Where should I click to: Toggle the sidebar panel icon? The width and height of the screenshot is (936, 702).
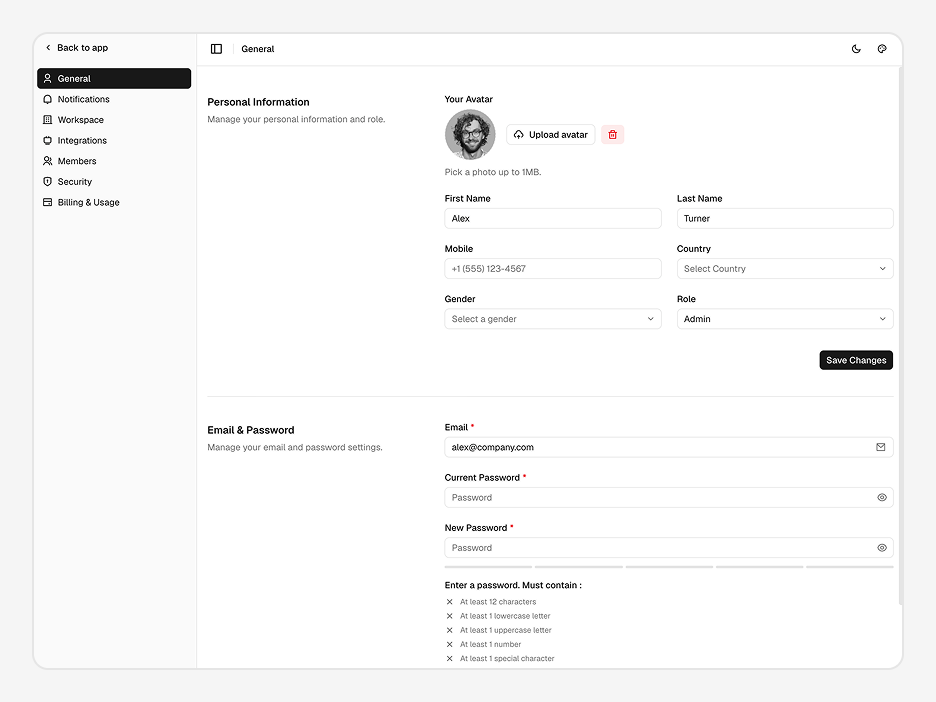click(x=216, y=49)
